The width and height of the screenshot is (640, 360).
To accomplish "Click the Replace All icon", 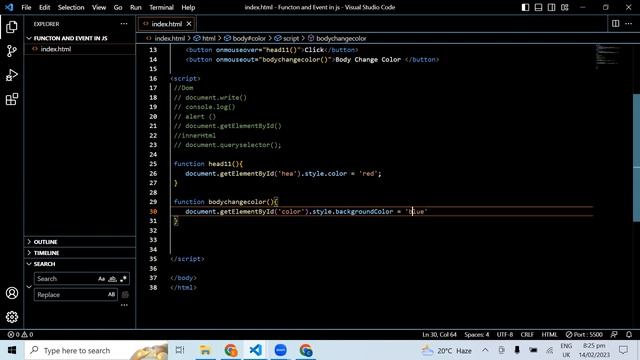I will pyautogui.click(x=125, y=295).
